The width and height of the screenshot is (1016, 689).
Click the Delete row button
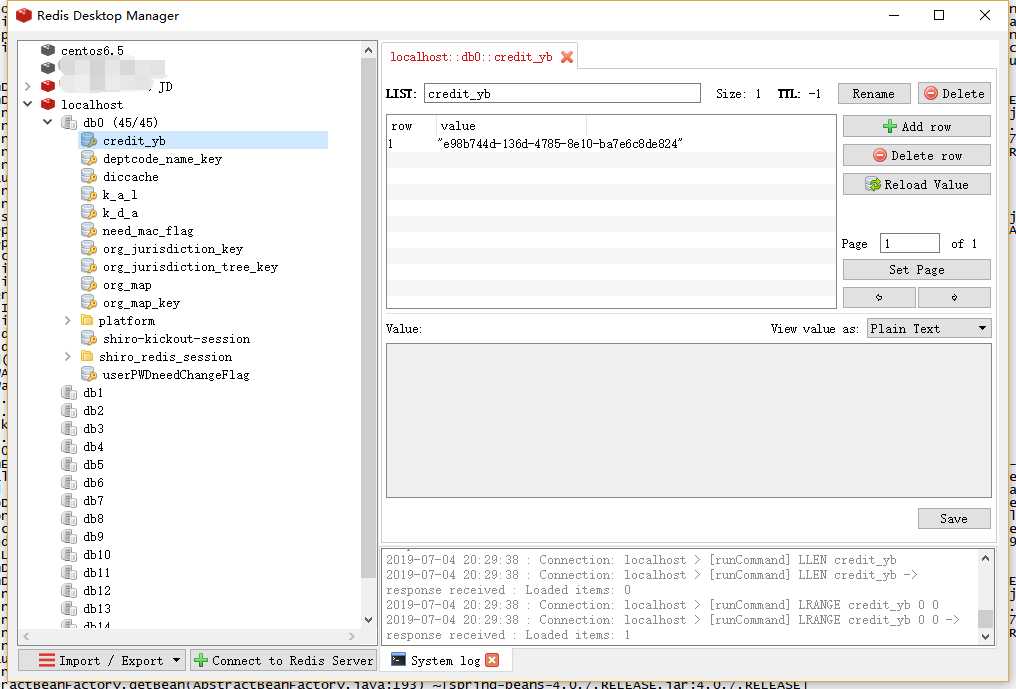pyautogui.click(x=916, y=156)
